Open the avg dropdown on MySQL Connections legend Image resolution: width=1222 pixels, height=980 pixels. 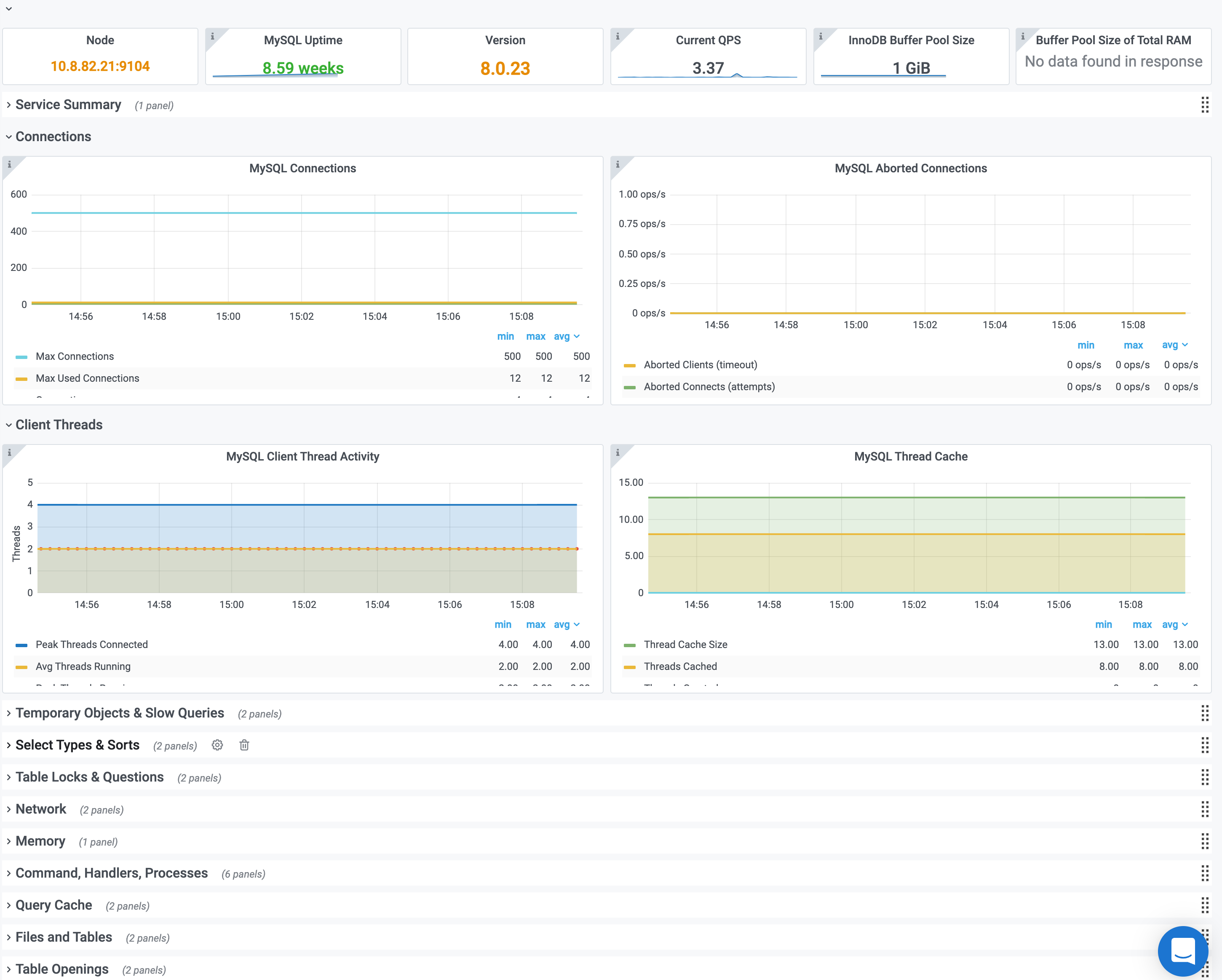(x=566, y=336)
